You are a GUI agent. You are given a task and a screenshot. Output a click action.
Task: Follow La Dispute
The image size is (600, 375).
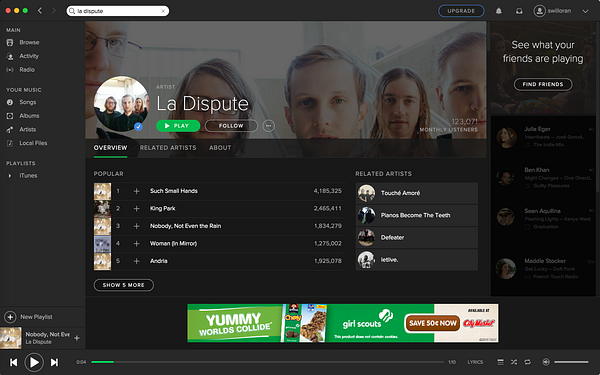click(231, 126)
